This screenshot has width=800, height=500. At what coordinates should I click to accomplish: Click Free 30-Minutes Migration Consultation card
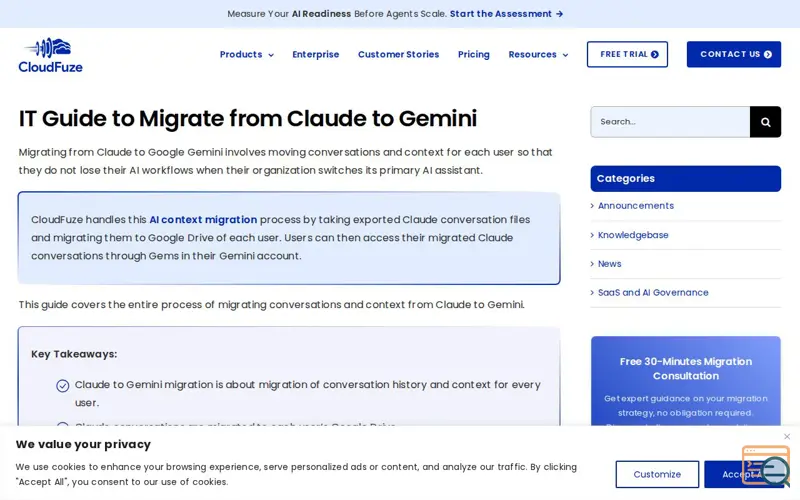pyautogui.click(x=686, y=381)
